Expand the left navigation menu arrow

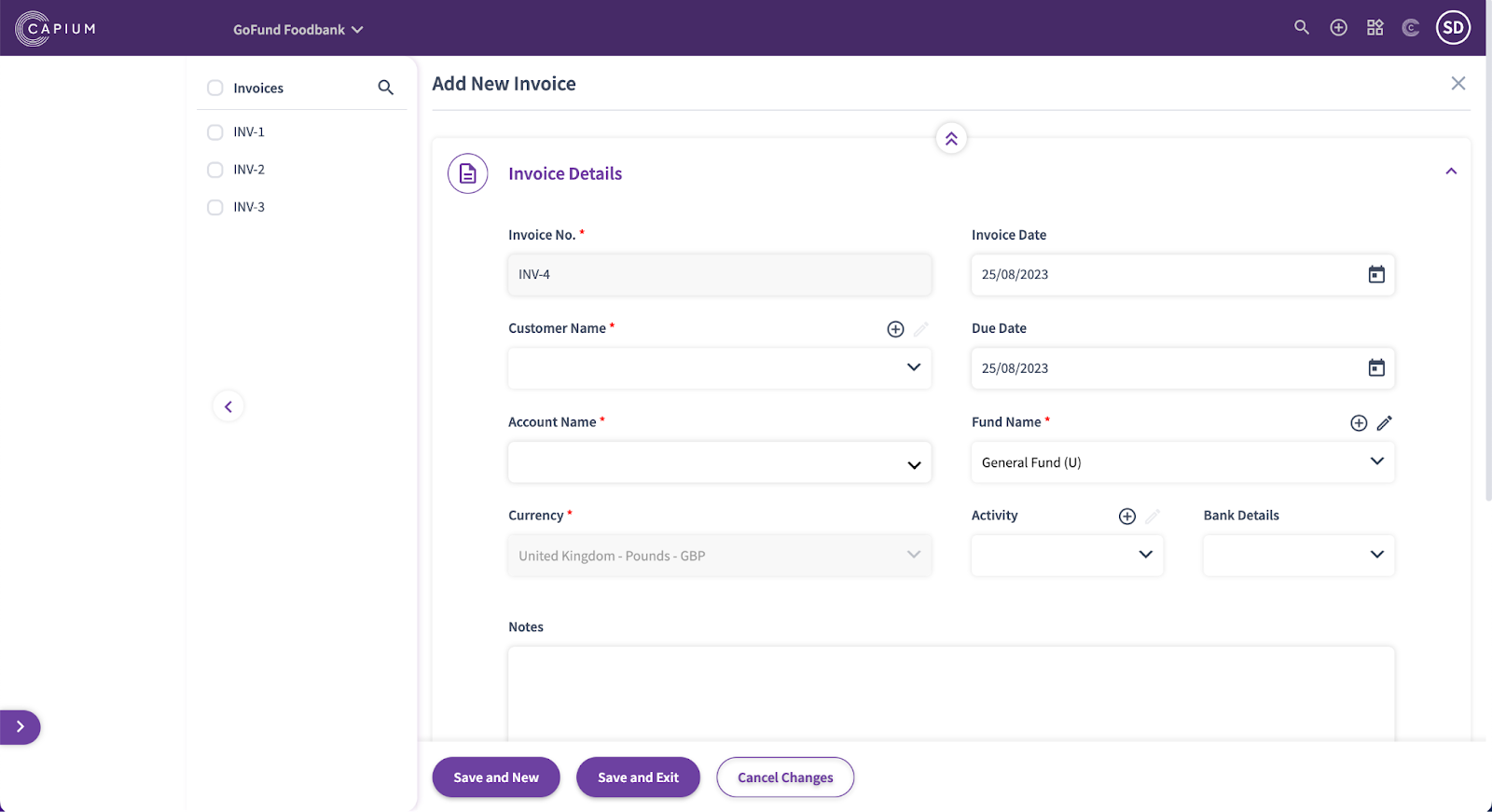(20, 727)
